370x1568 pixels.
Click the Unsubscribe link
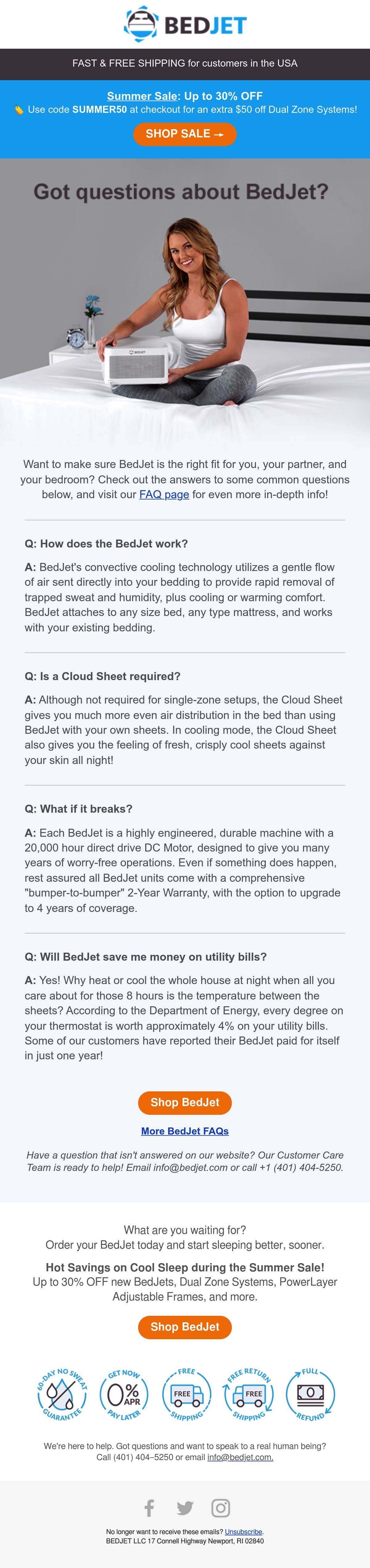(x=243, y=1532)
